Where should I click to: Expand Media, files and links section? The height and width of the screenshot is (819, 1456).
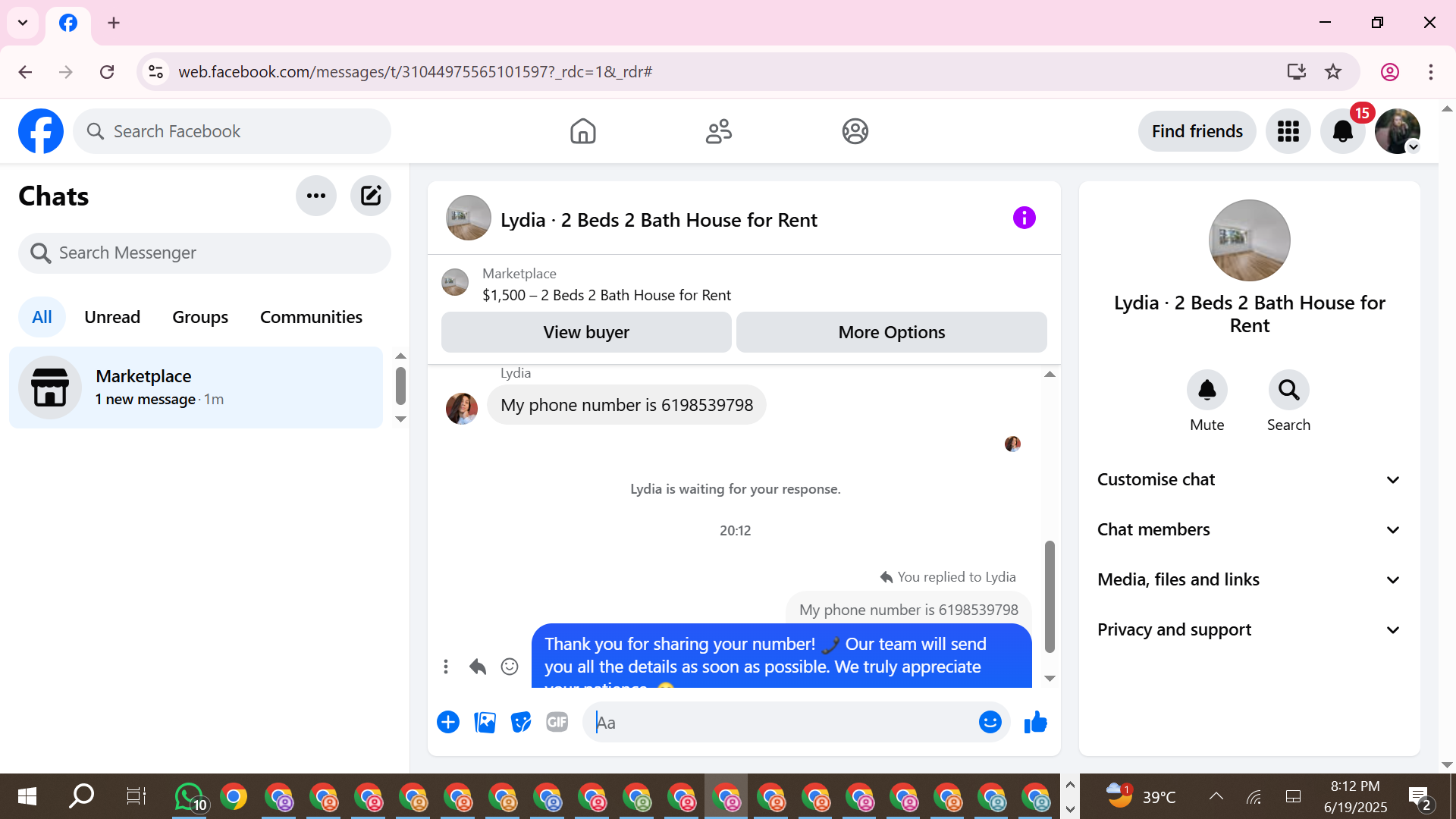click(1249, 579)
